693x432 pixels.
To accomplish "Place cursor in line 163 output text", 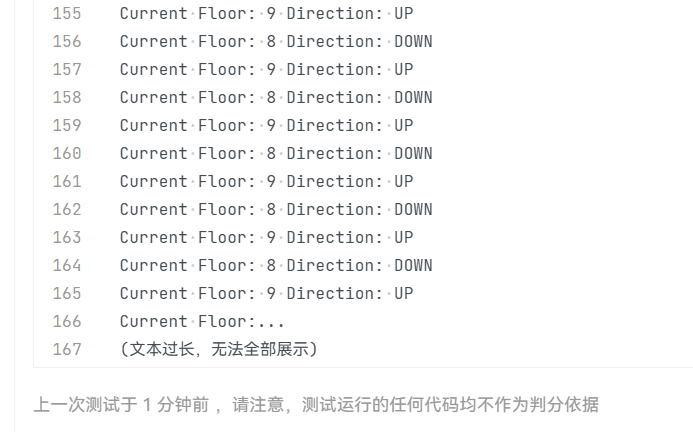I will 266,238.
